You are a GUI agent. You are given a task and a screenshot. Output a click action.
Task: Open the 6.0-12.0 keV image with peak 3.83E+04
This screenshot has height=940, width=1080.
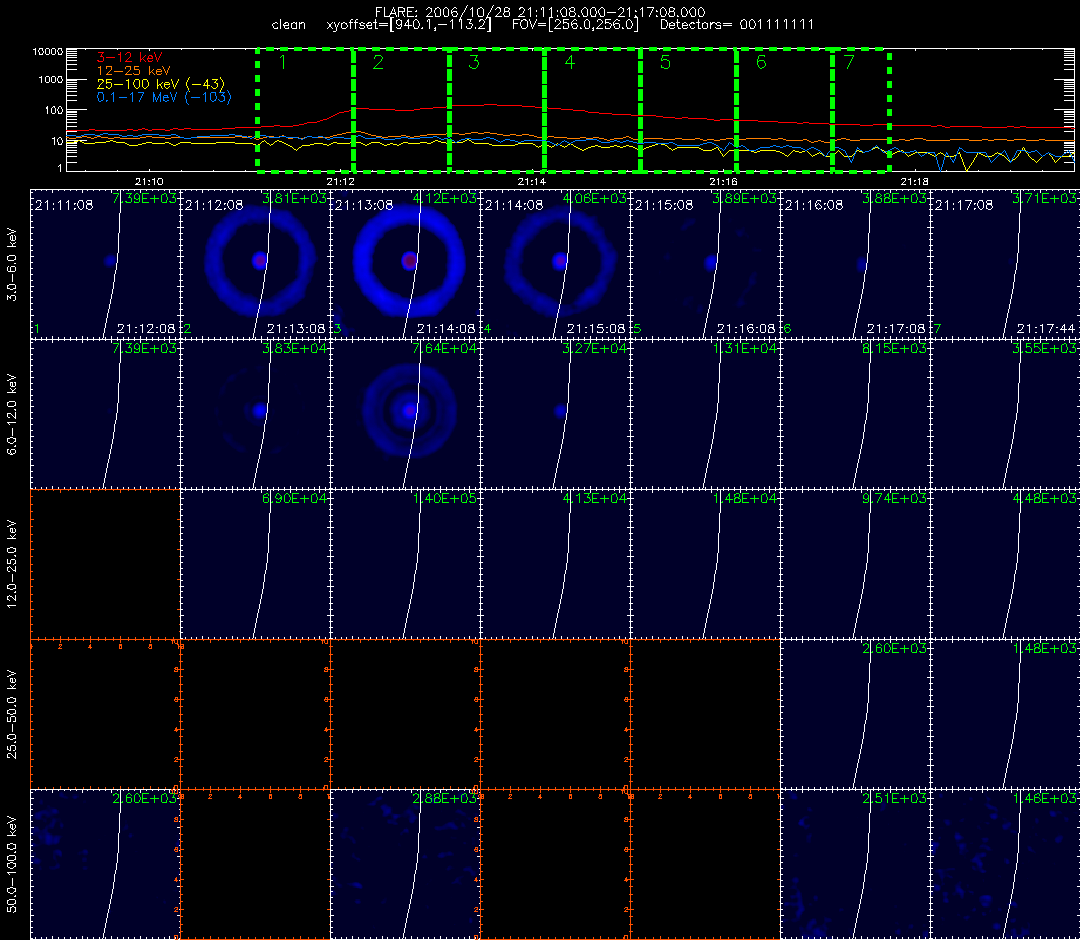click(x=256, y=414)
